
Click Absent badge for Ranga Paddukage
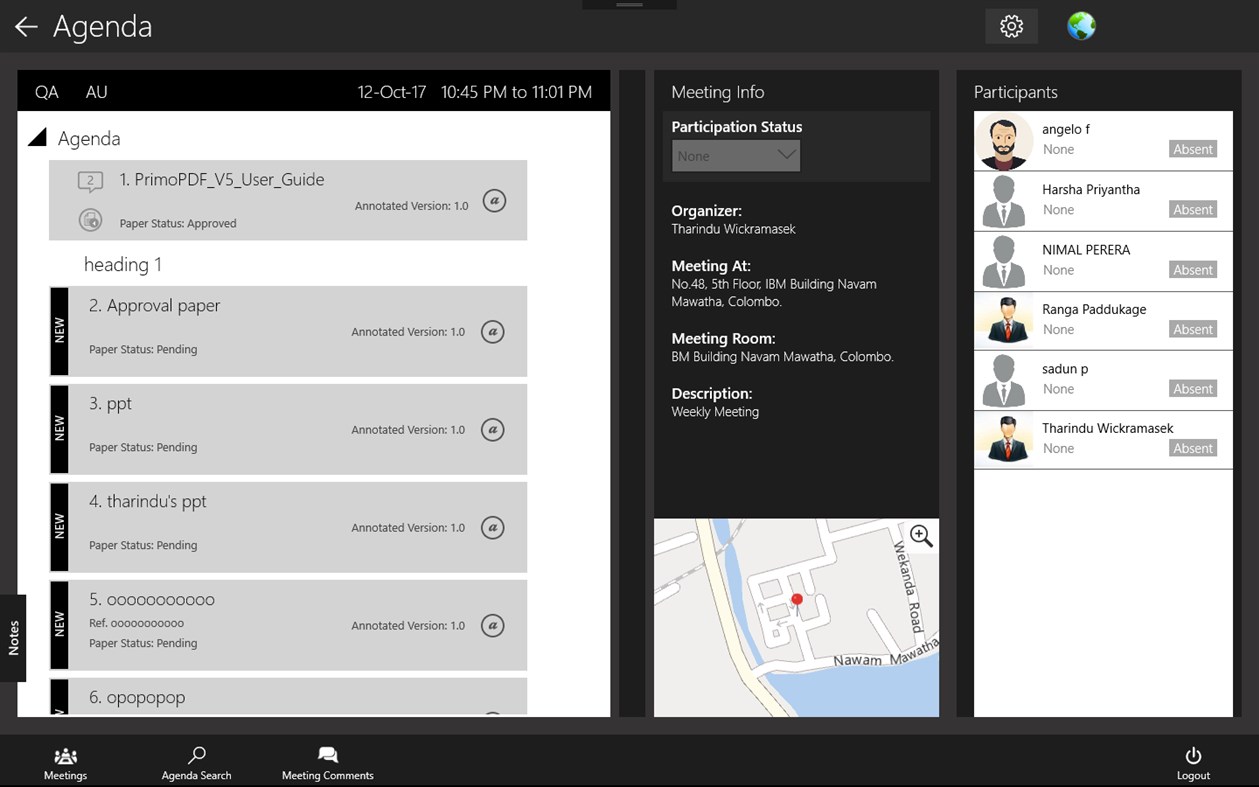(1193, 329)
